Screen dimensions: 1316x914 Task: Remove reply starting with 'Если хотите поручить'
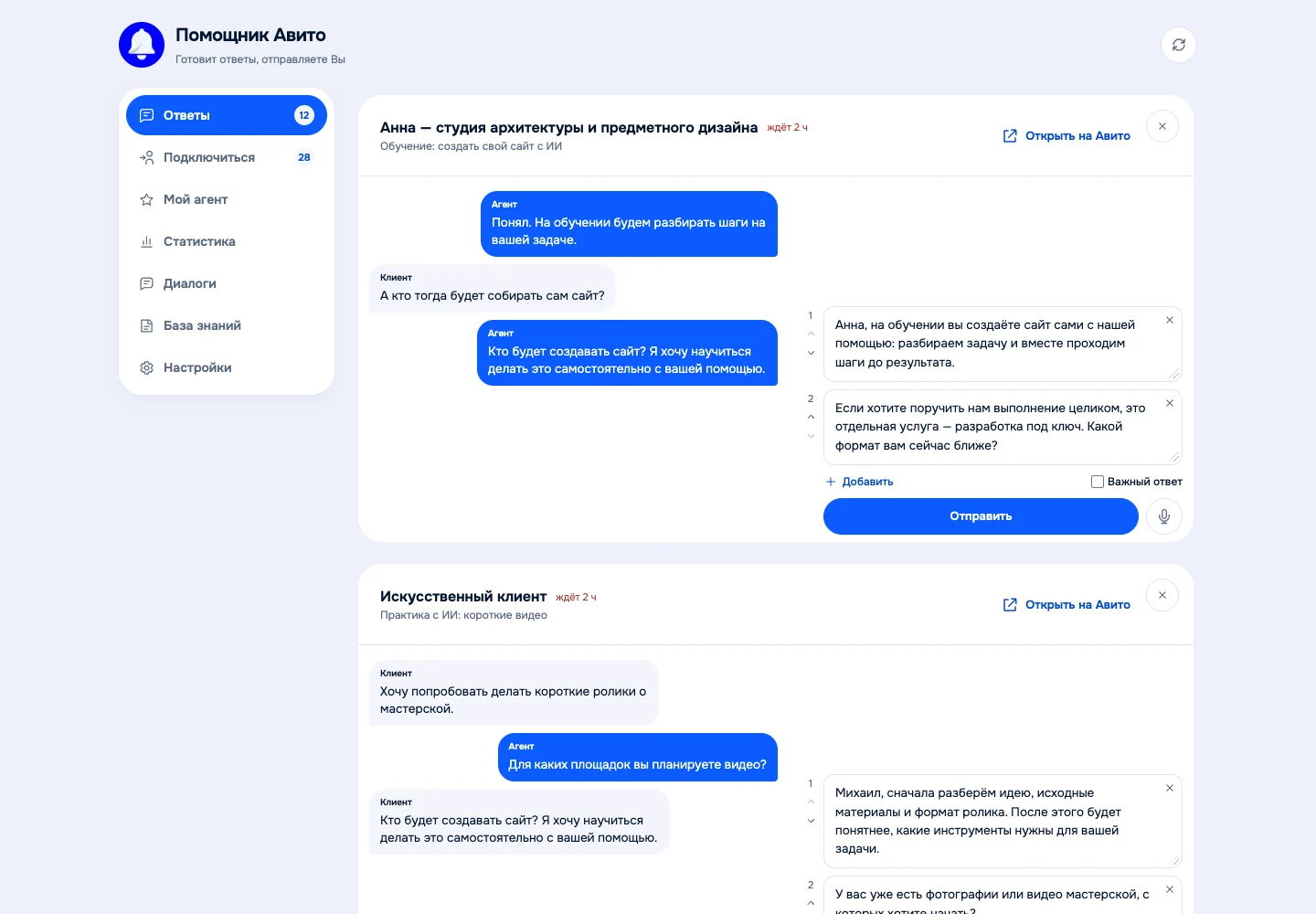1170,403
